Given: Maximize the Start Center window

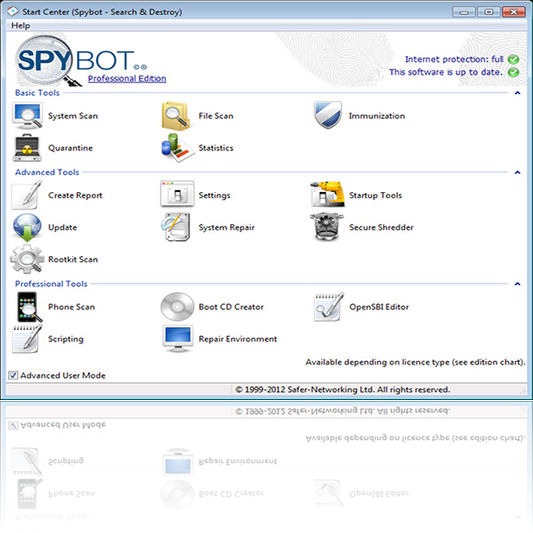Looking at the screenshot, I should tap(489, 12).
